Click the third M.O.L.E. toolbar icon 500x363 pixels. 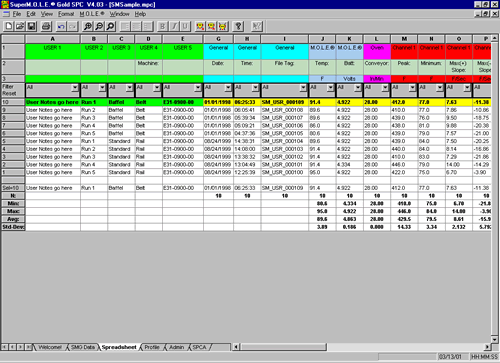coord(223,26)
